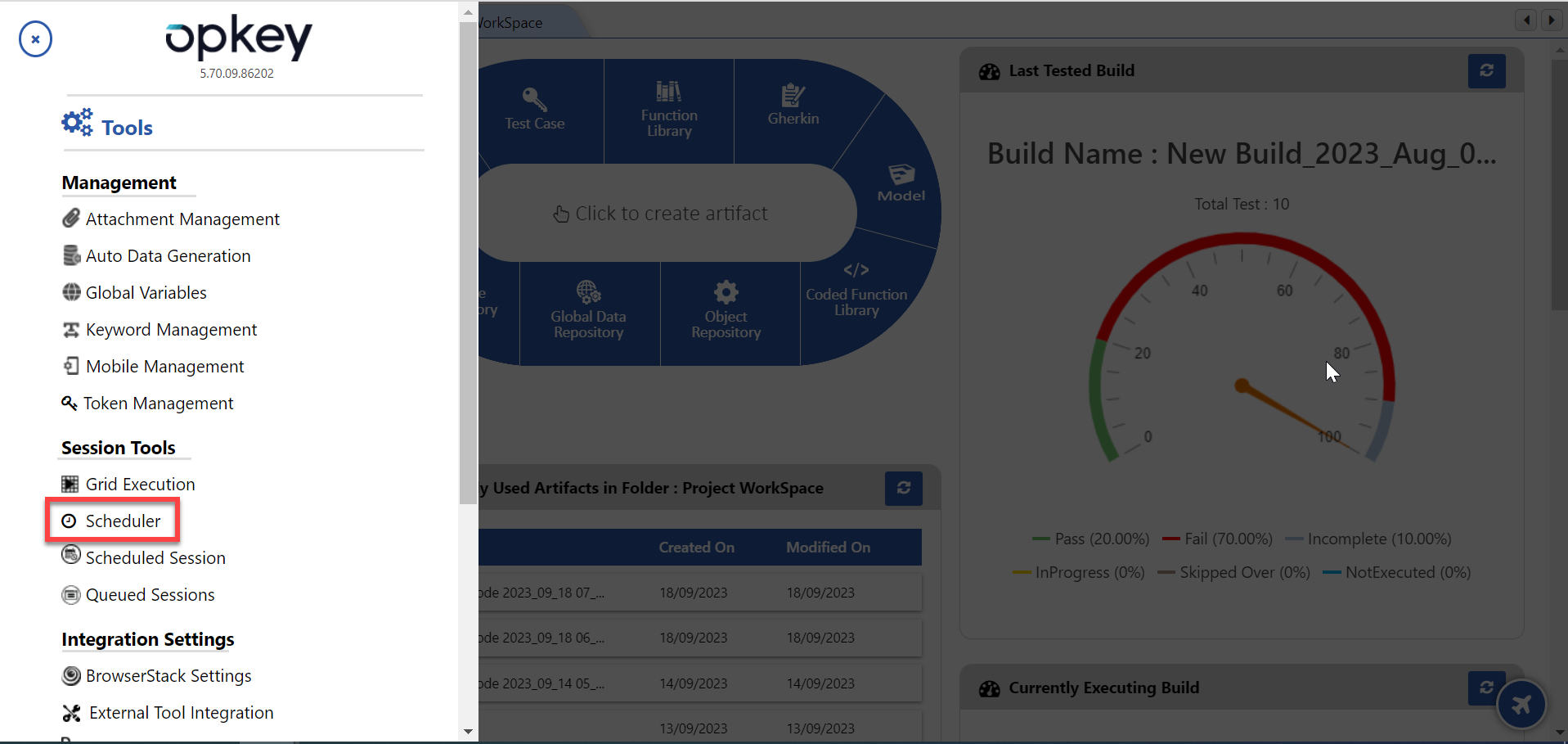Open Queued Sessions
This screenshot has height=744, width=1568.
click(138, 594)
